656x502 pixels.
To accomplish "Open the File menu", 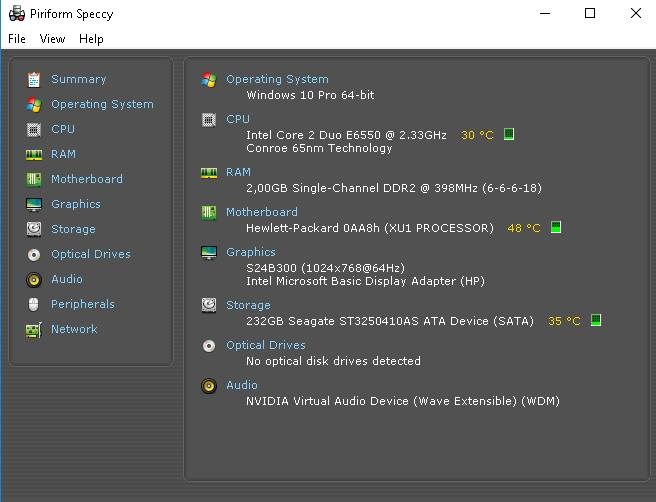I will tap(17, 39).
